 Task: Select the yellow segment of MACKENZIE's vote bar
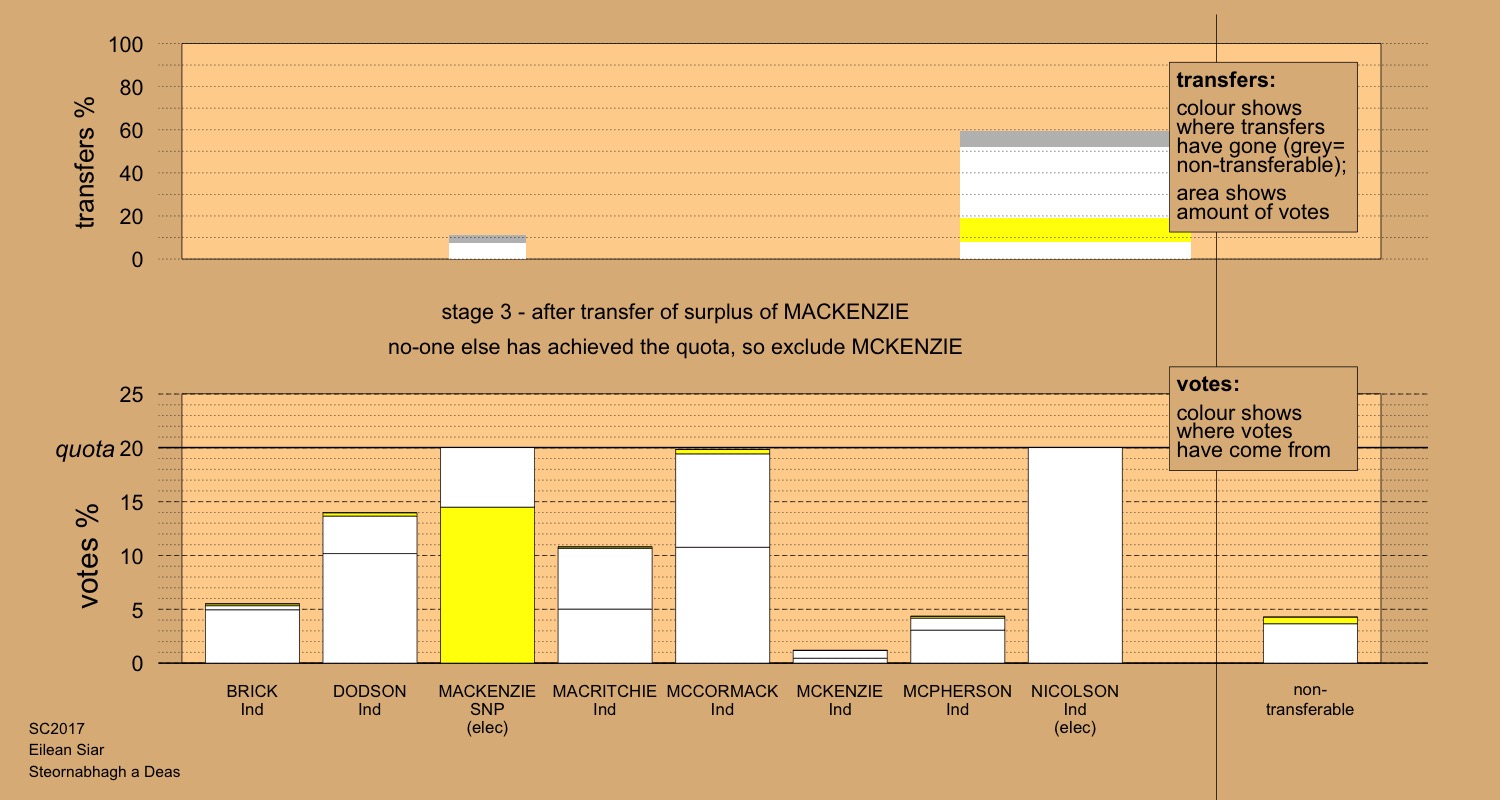coord(488,585)
